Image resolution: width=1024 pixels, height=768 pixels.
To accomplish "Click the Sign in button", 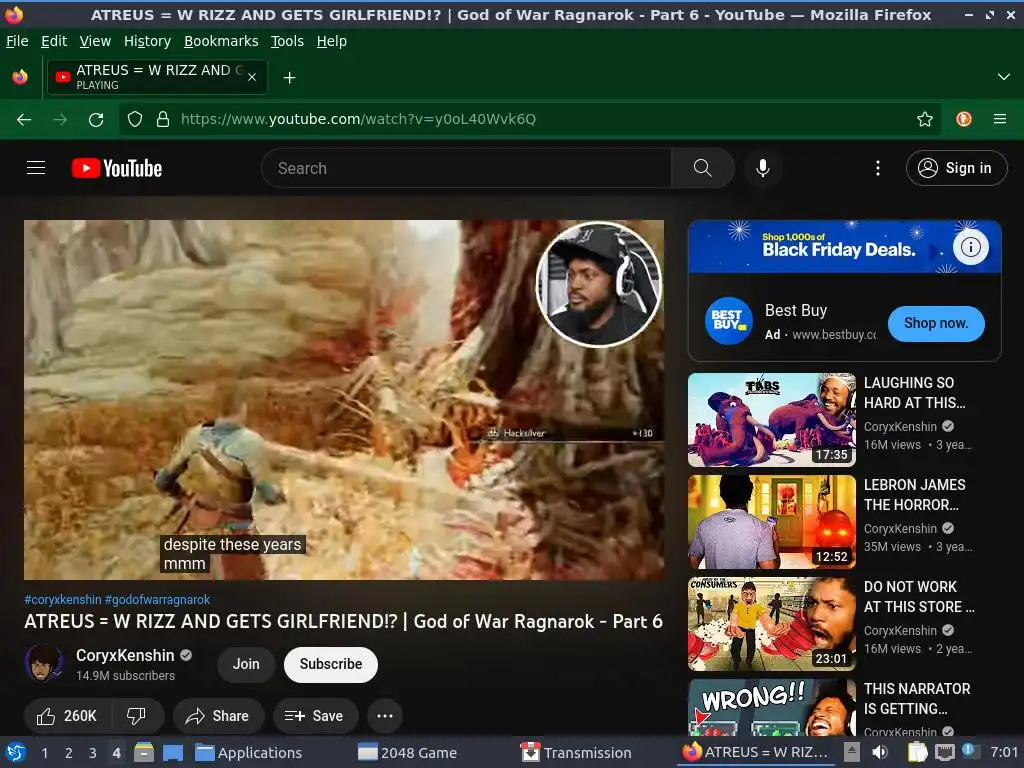I will pos(956,168).
